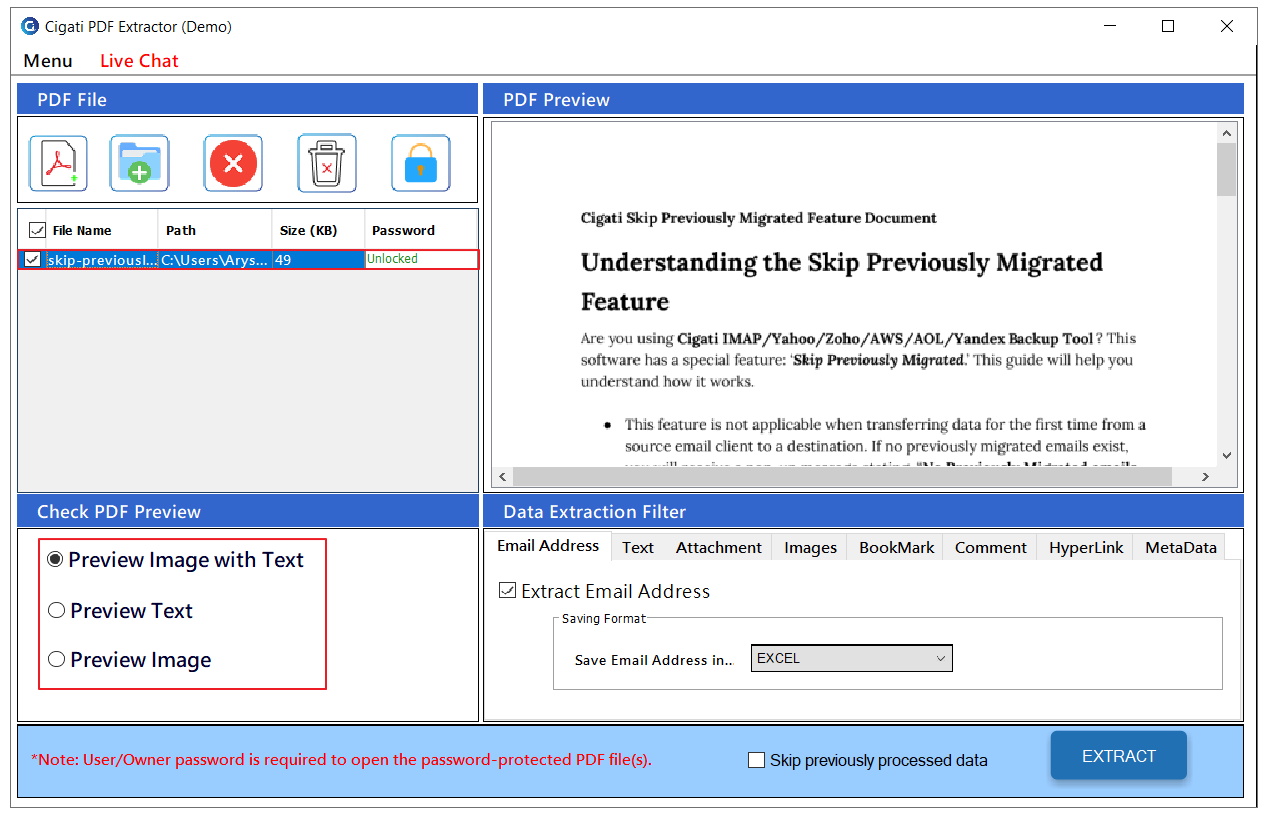This screenshot has height=818, width=1267.
Task: Open the Attachment tab
Action: point(719,547)
